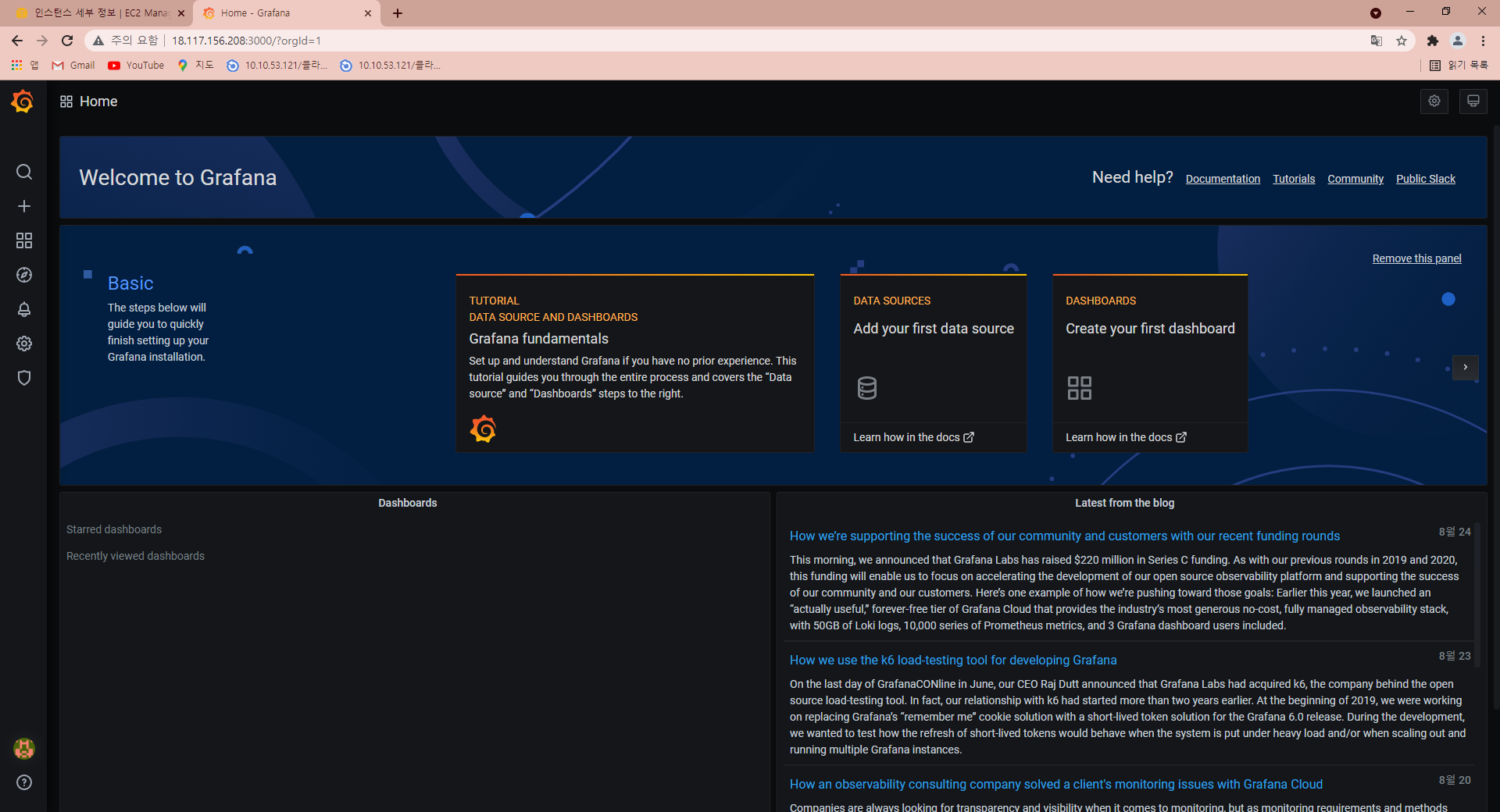The height and width of the screenshot is (812, 1500).
Task: Open the Help question mark icon
Action: [24, 782]
